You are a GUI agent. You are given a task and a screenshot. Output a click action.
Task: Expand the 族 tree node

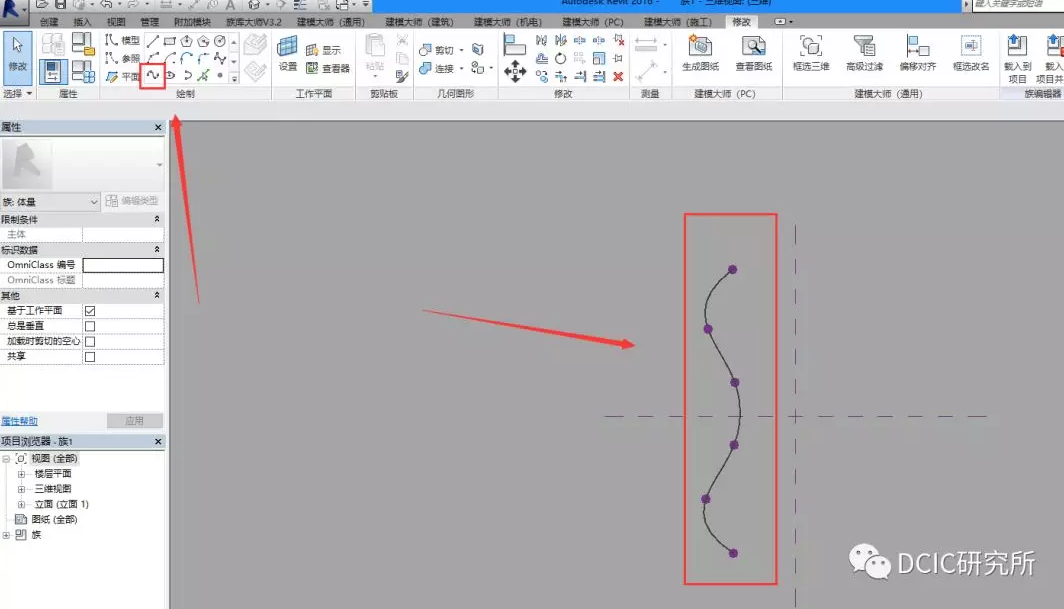pyautogui.click(x=6, y=535)
